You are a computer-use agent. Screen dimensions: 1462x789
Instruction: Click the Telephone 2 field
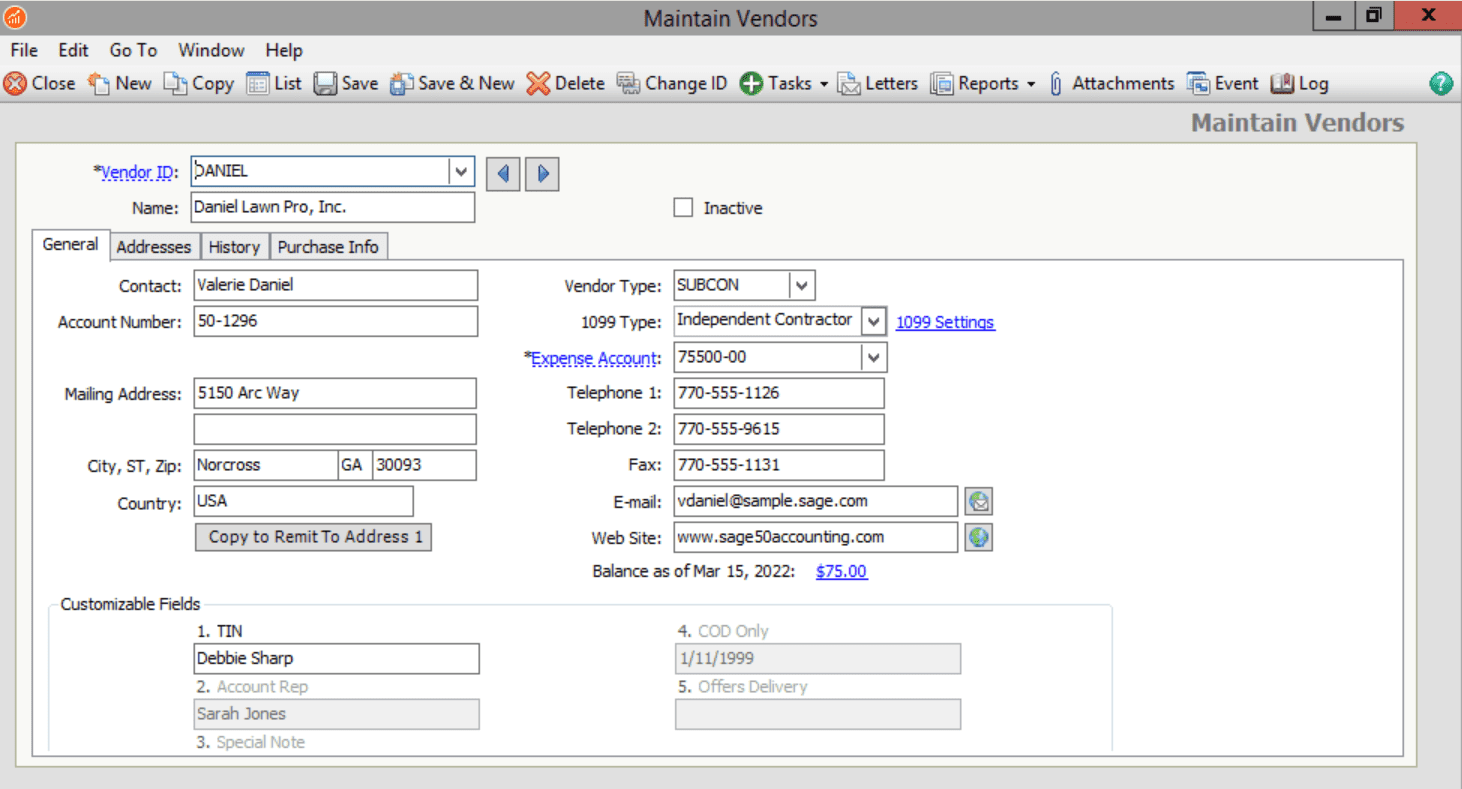pos(779,429)
